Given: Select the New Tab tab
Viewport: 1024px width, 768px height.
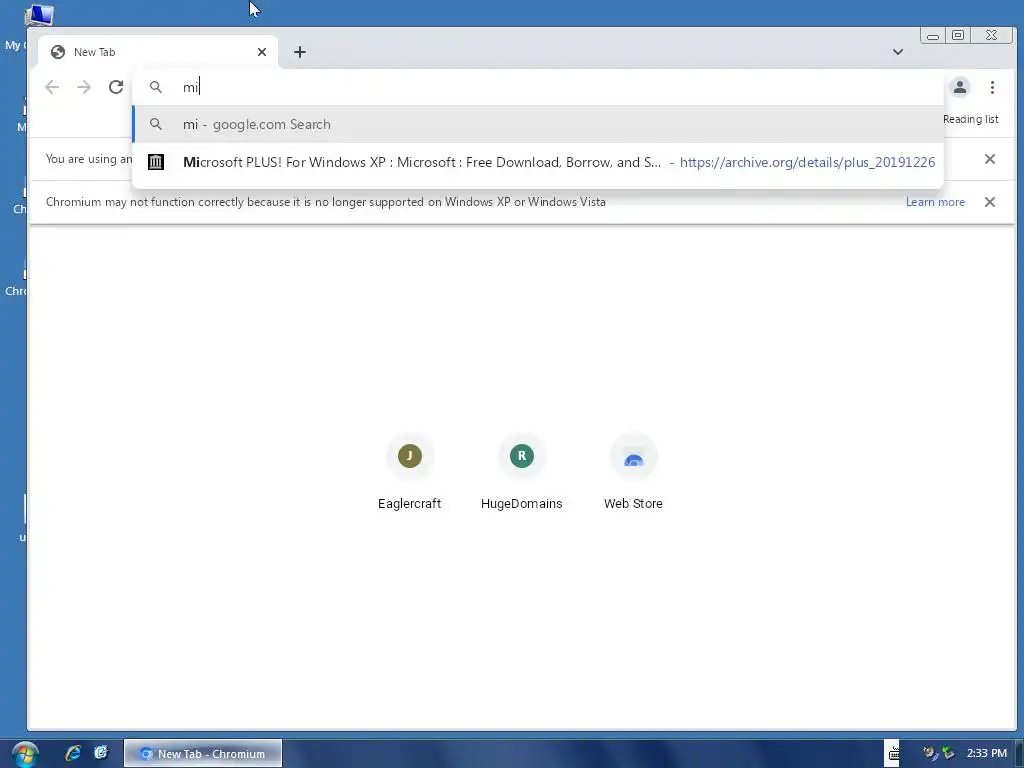Looking at the screenshot, I should point(158,52).
